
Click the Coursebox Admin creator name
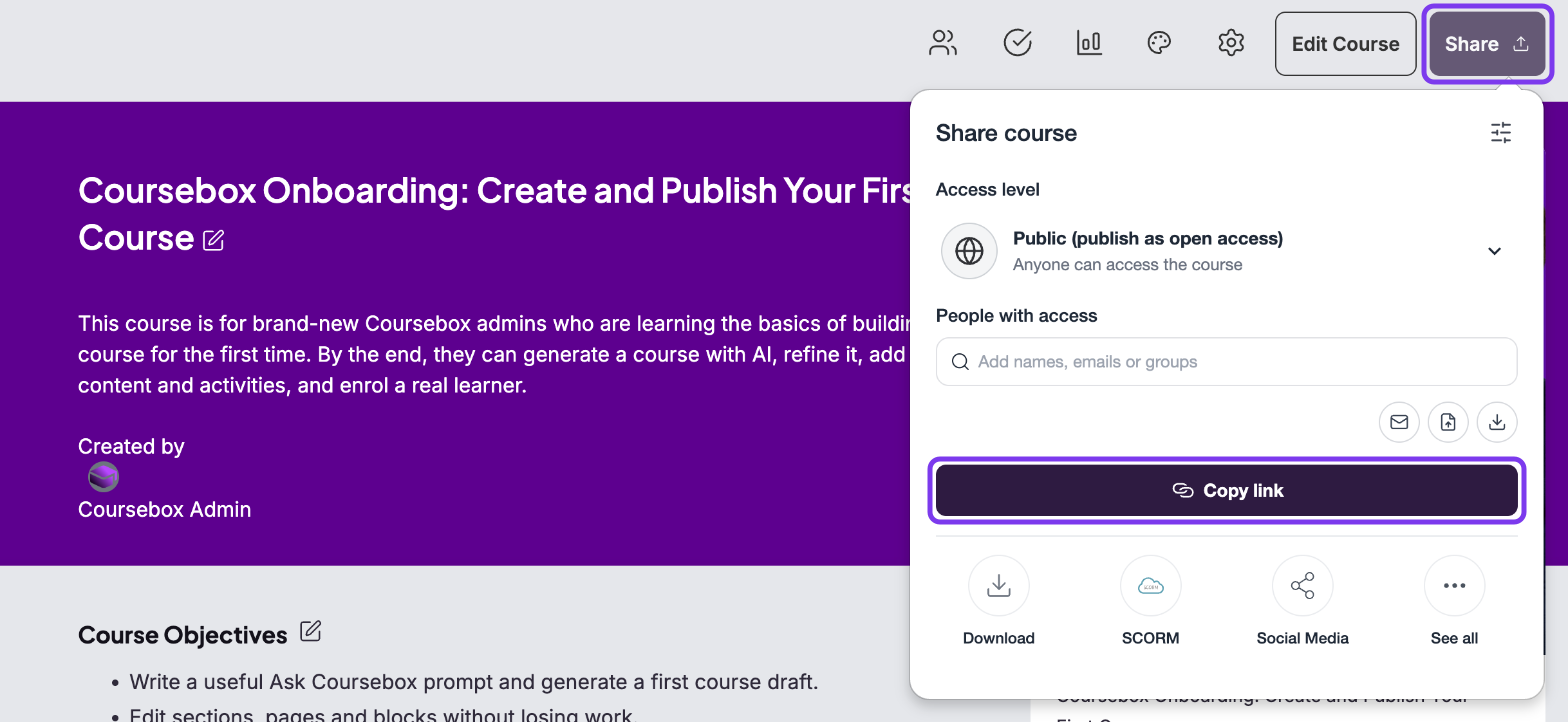tap(164, 509)
